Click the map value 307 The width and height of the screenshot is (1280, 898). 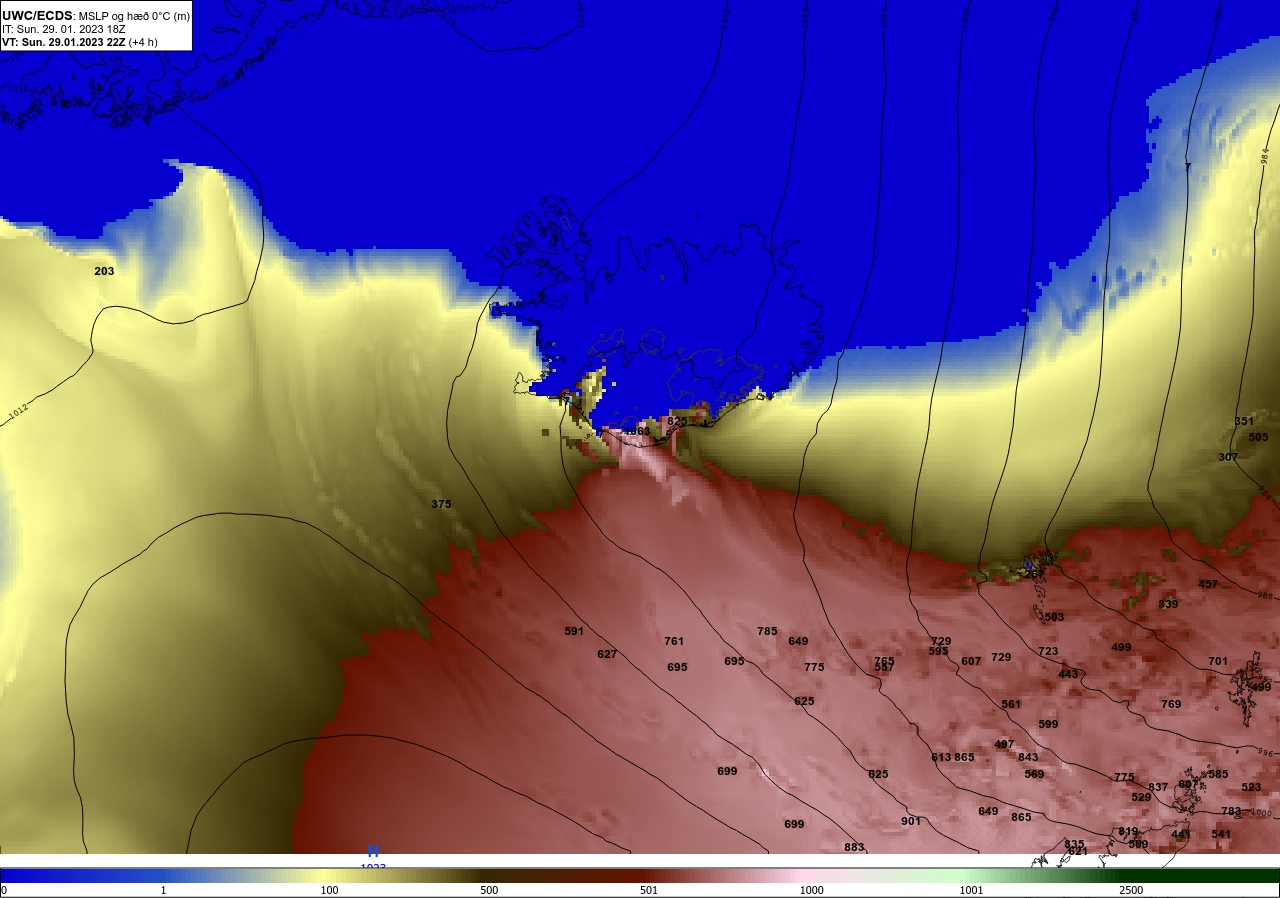tap(1228, 457)
